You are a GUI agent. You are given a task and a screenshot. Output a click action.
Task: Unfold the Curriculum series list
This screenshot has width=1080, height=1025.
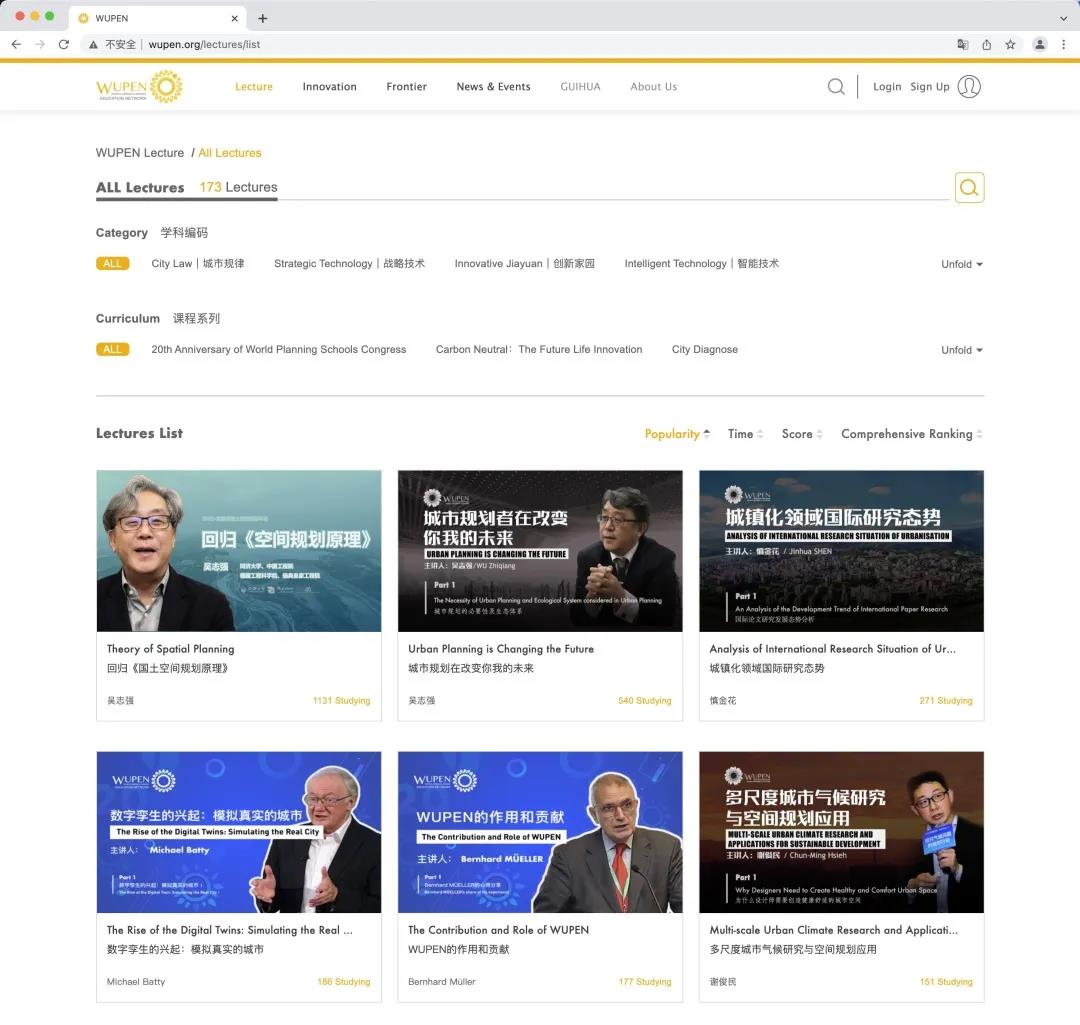tap(962, 350)
